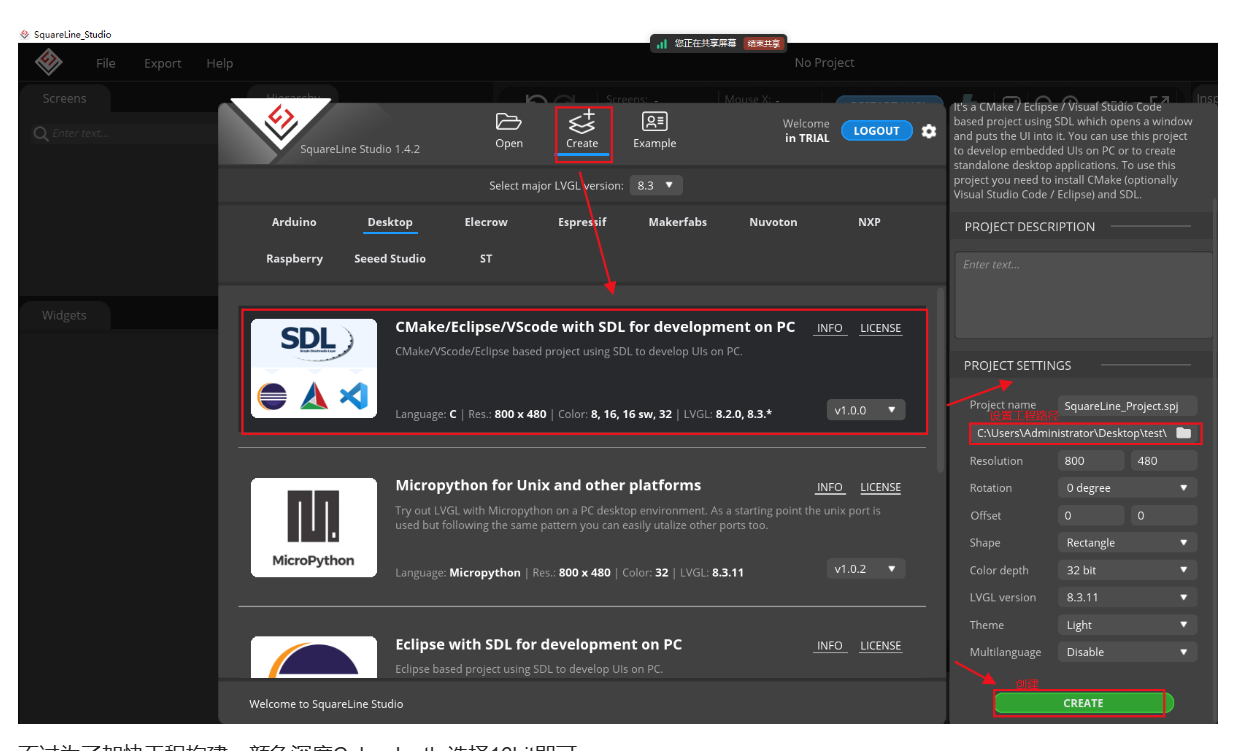Select the Elecrow platform tab
This screenshot has height=751, width=1237.
click(x=486, y=222)
